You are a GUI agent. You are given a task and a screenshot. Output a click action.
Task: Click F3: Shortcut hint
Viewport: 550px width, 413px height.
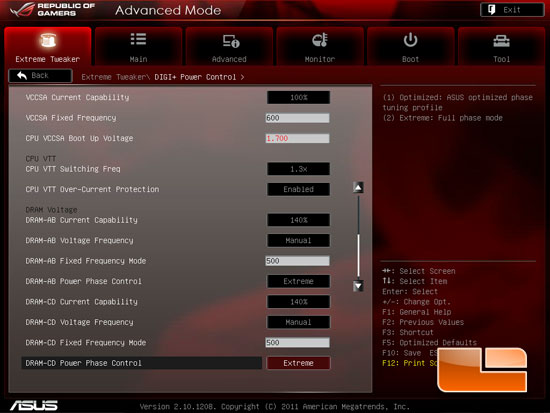408,332
